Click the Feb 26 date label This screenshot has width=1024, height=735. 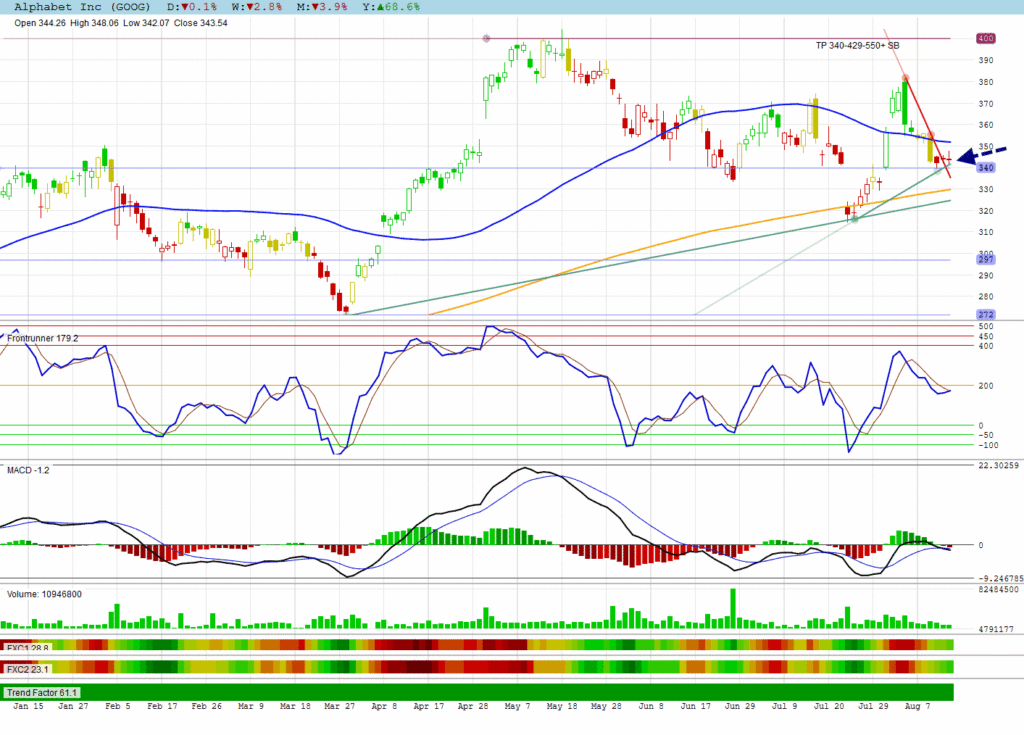coord(206,706)
